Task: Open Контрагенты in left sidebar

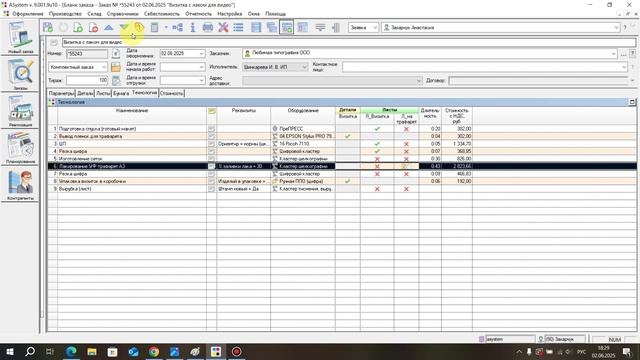Action: tap(20, 184)
